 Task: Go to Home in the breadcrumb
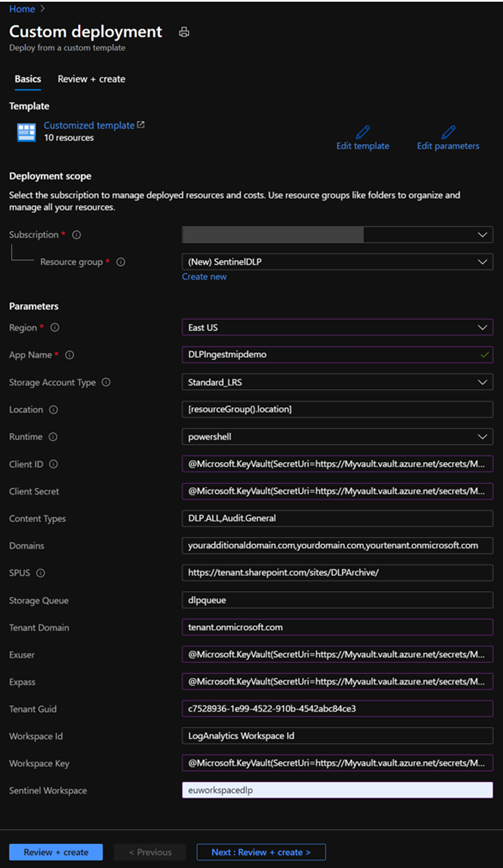point(22,9)
